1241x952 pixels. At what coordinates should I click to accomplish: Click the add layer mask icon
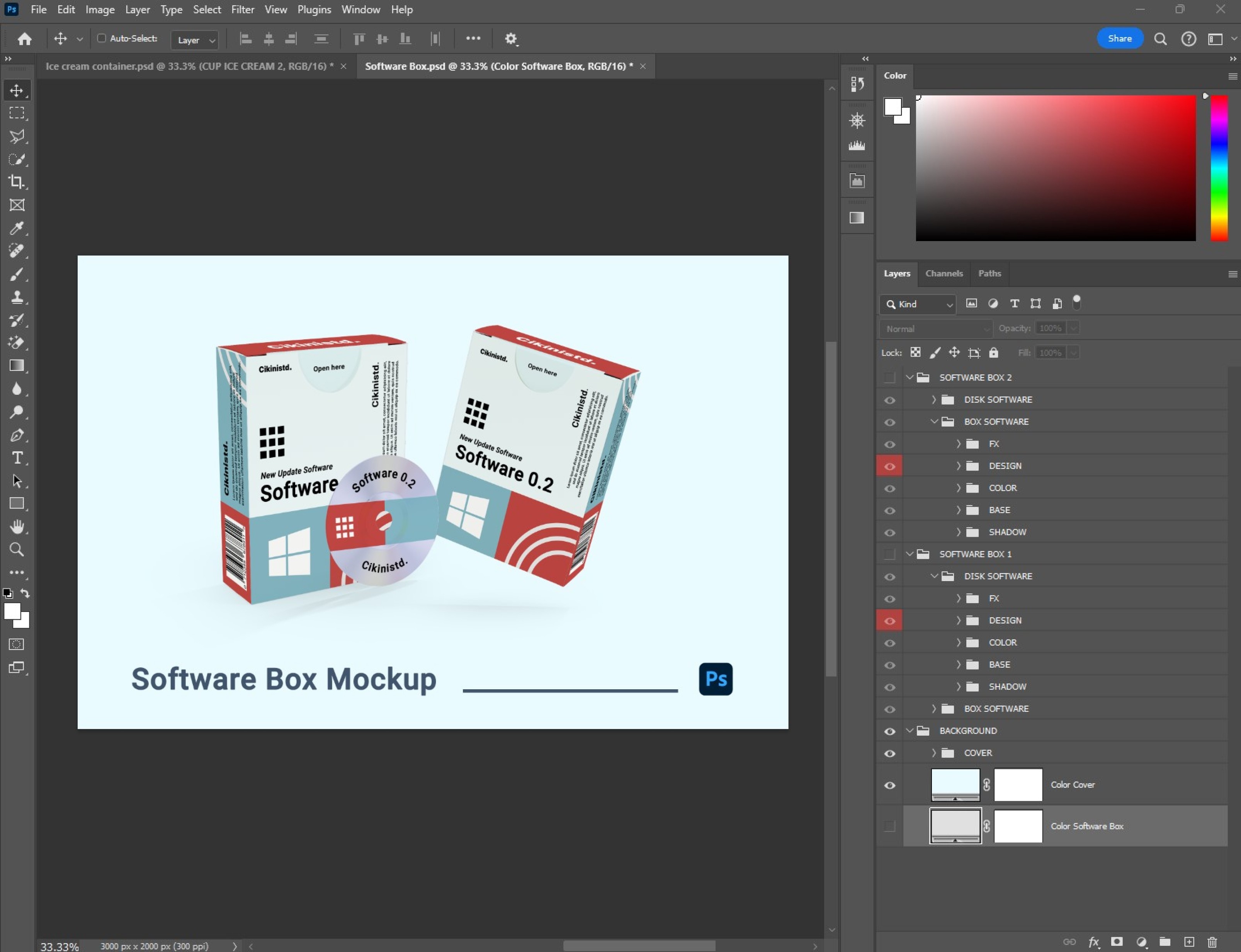[x=1116, y=942]
